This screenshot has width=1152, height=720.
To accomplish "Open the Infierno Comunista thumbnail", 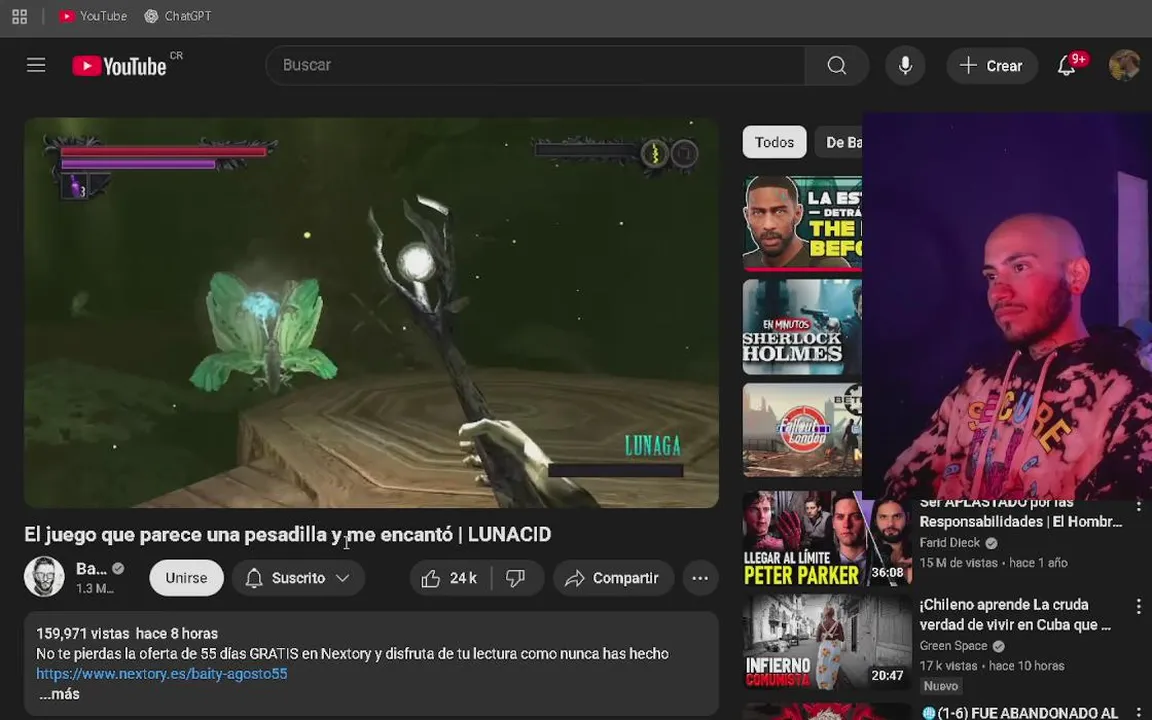I will point(827,641).
